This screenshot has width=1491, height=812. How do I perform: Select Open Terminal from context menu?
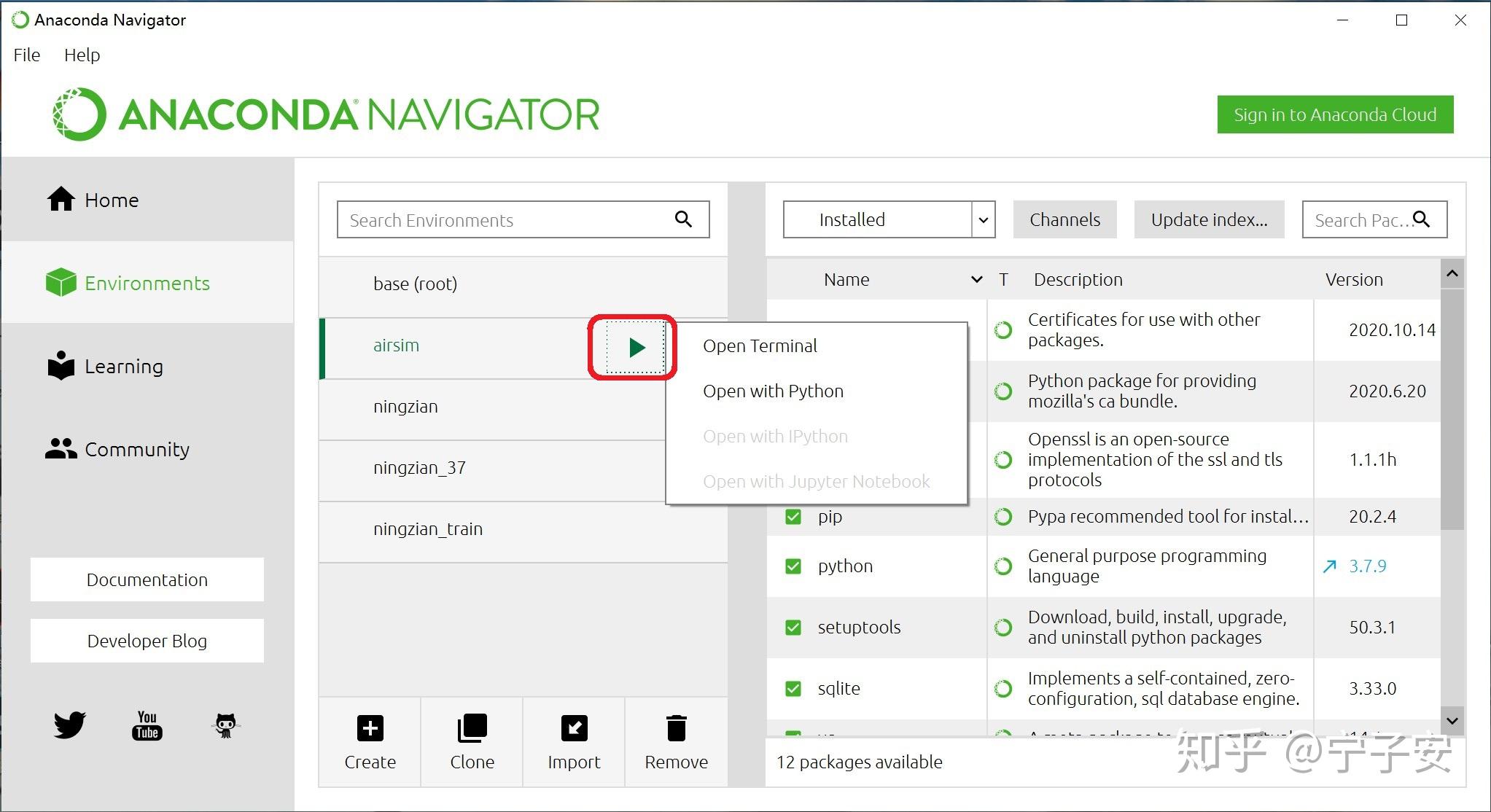point(760,346)
